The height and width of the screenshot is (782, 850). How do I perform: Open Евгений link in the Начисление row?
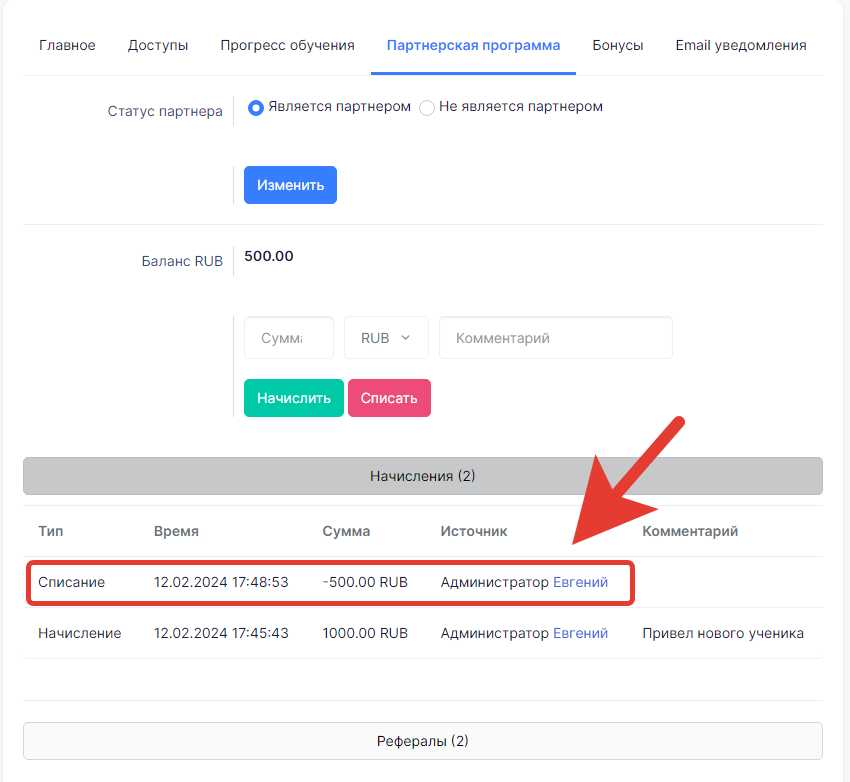coord(580,633)
